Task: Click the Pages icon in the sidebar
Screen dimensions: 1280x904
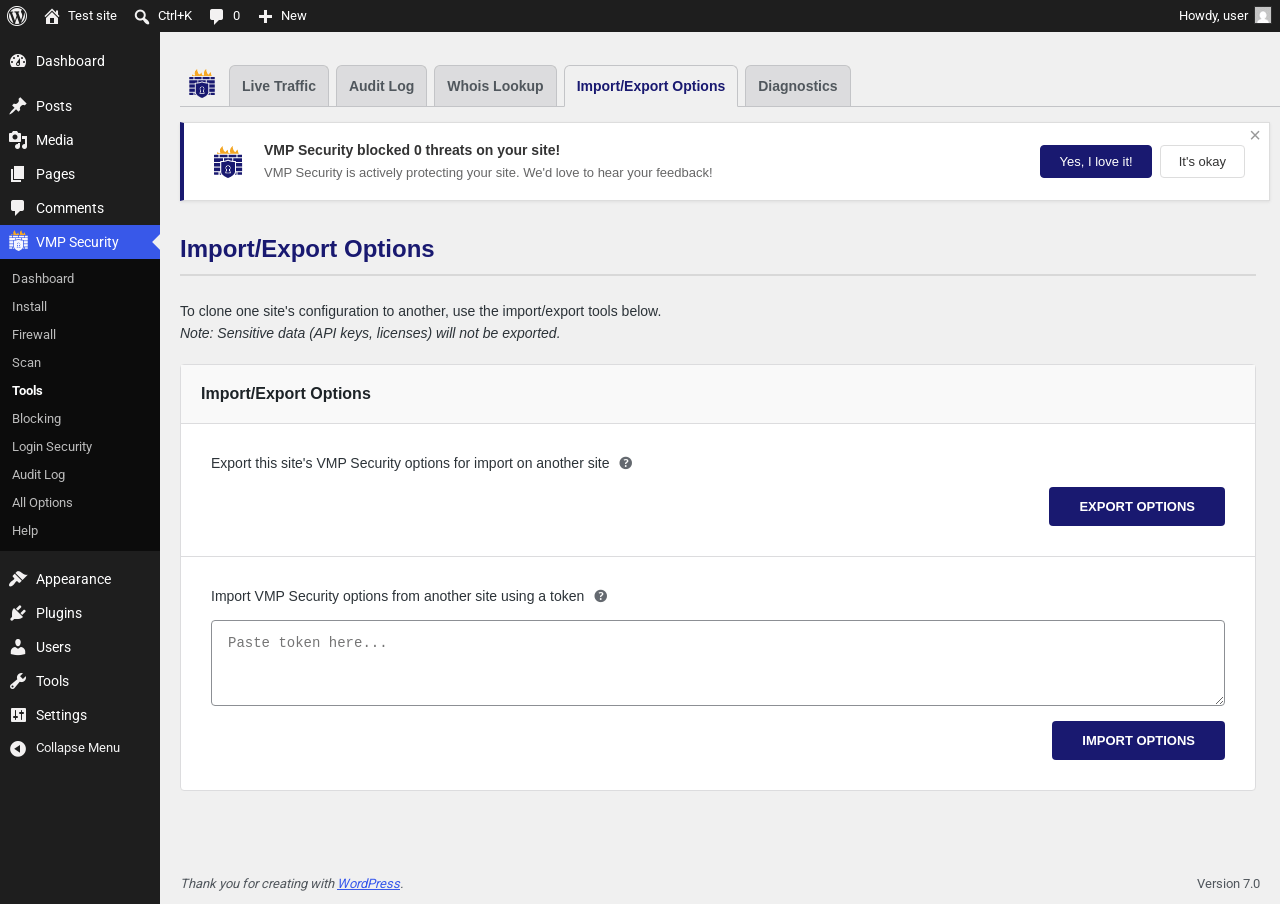Action: click(x=18, y=174)
